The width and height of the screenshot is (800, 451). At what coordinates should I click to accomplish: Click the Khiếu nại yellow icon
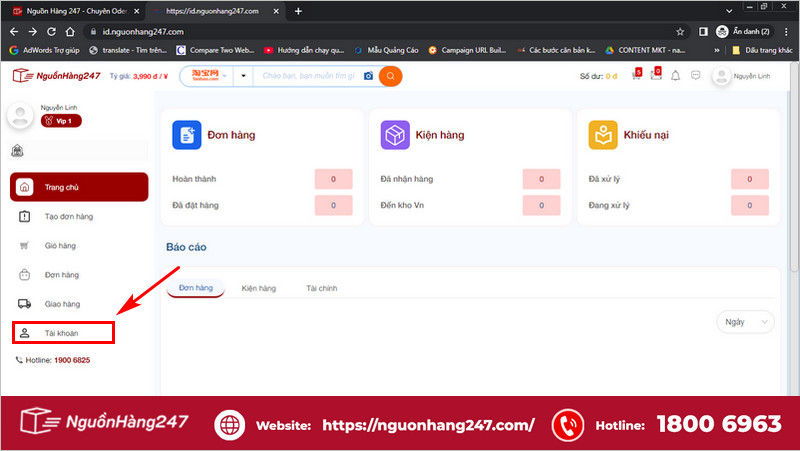pos(603,135)
